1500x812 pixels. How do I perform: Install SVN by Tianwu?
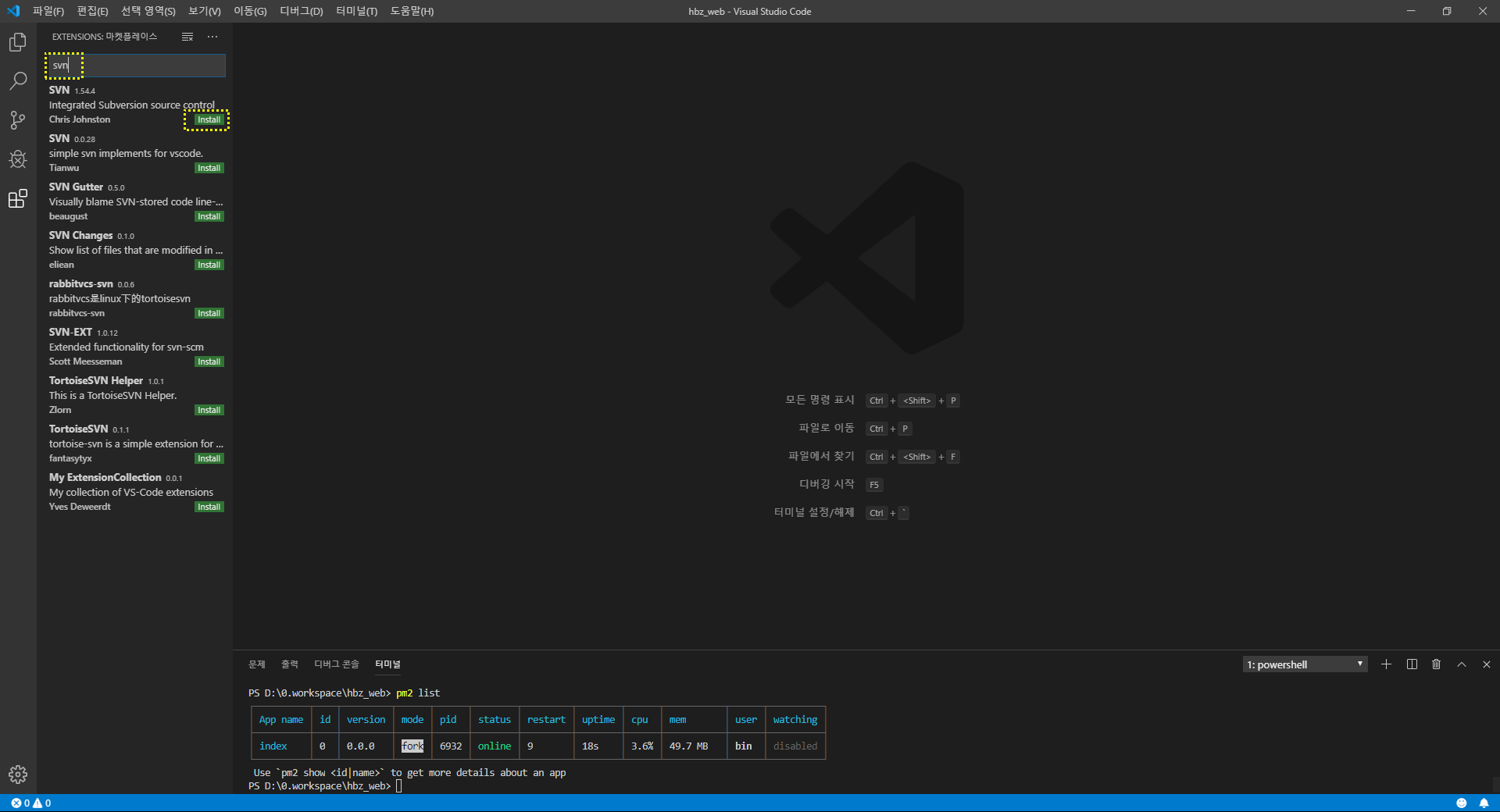click(209, 169)
